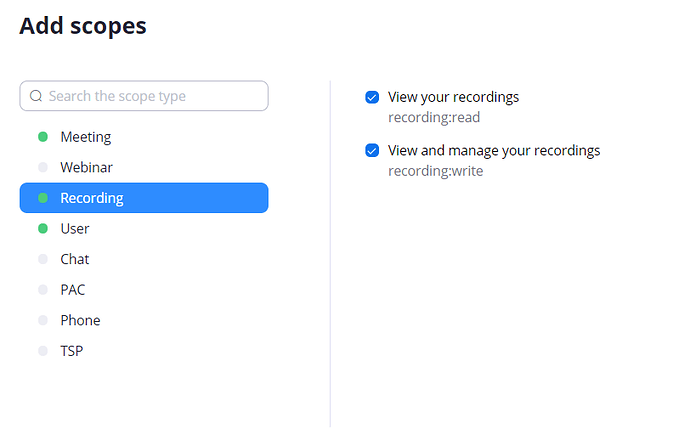Uncheck View and manage your recordings
Viewport: 690px width, 429px height.
(372, 151)
